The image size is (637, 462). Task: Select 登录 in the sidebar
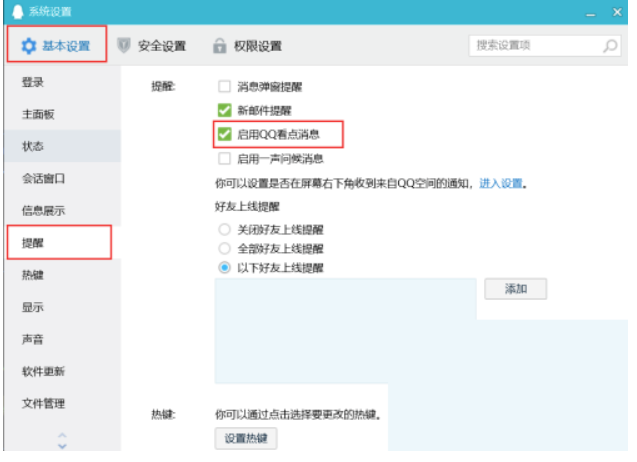tap(62, 82)
